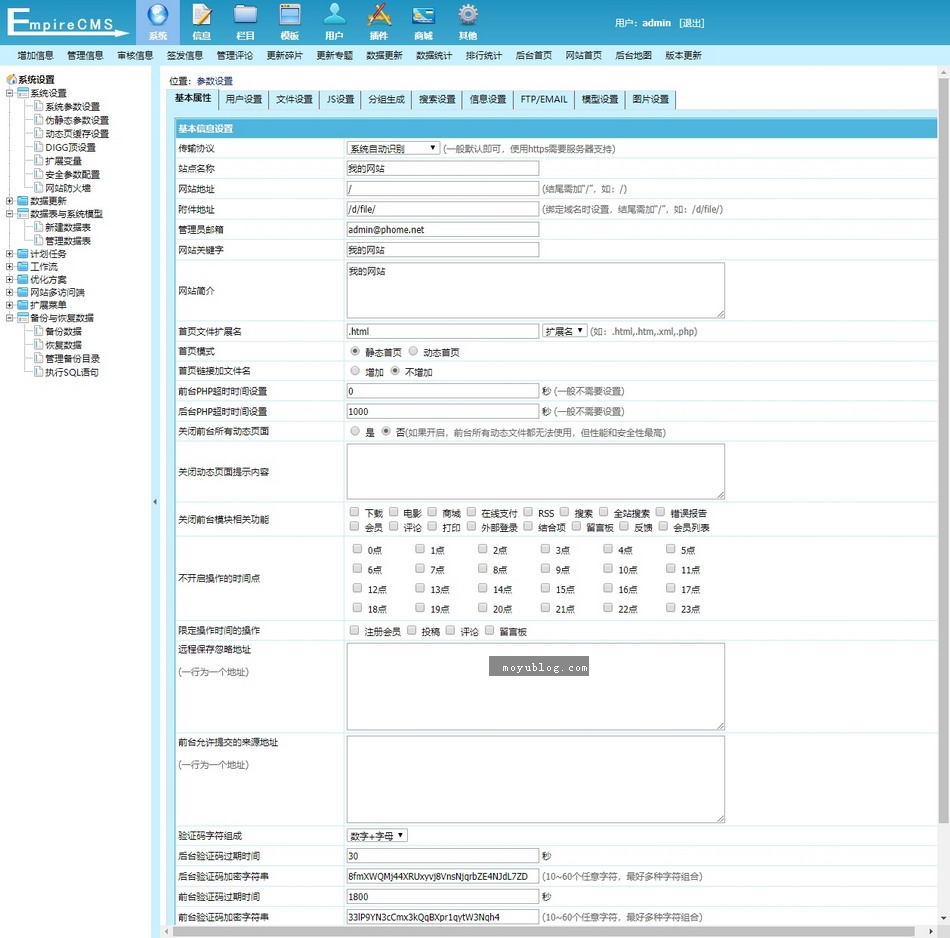Switch to the FTP/EMAIL tab
The width and height of the screenshot is (950, 938).
[x=544, y=99]
